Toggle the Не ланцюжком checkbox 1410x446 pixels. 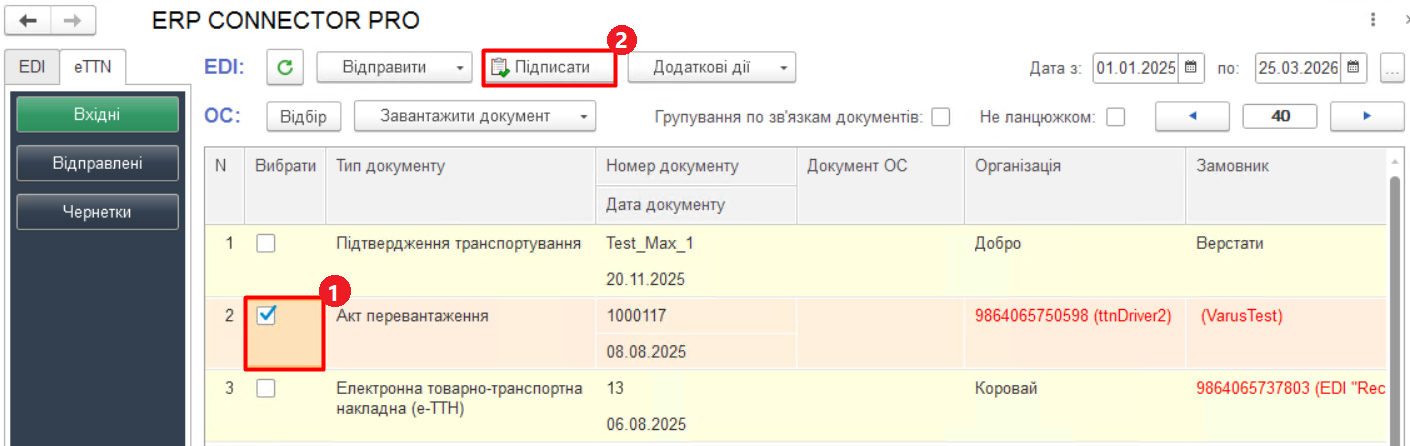click(x=1116, y=117)
